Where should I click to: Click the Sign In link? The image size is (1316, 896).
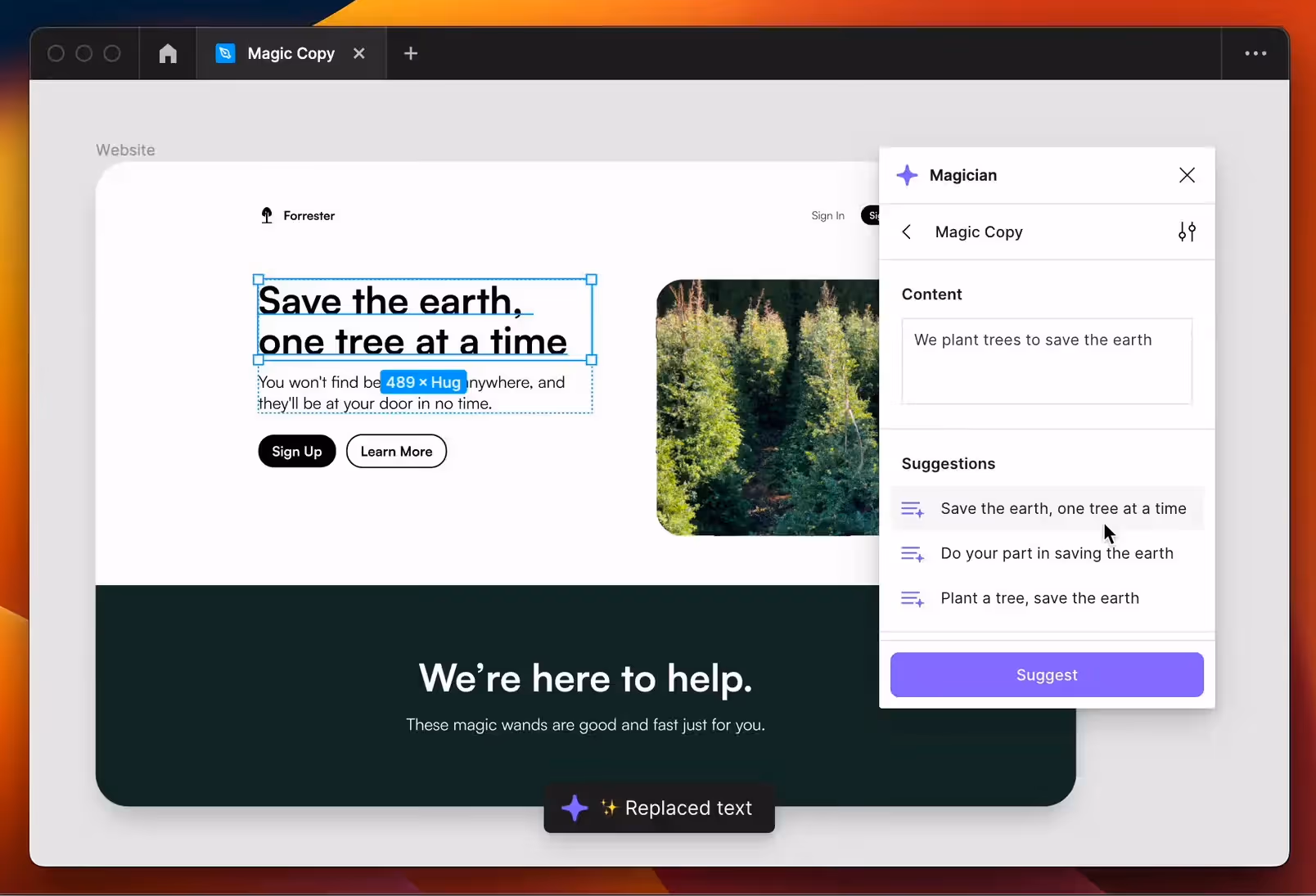point(827,216)
